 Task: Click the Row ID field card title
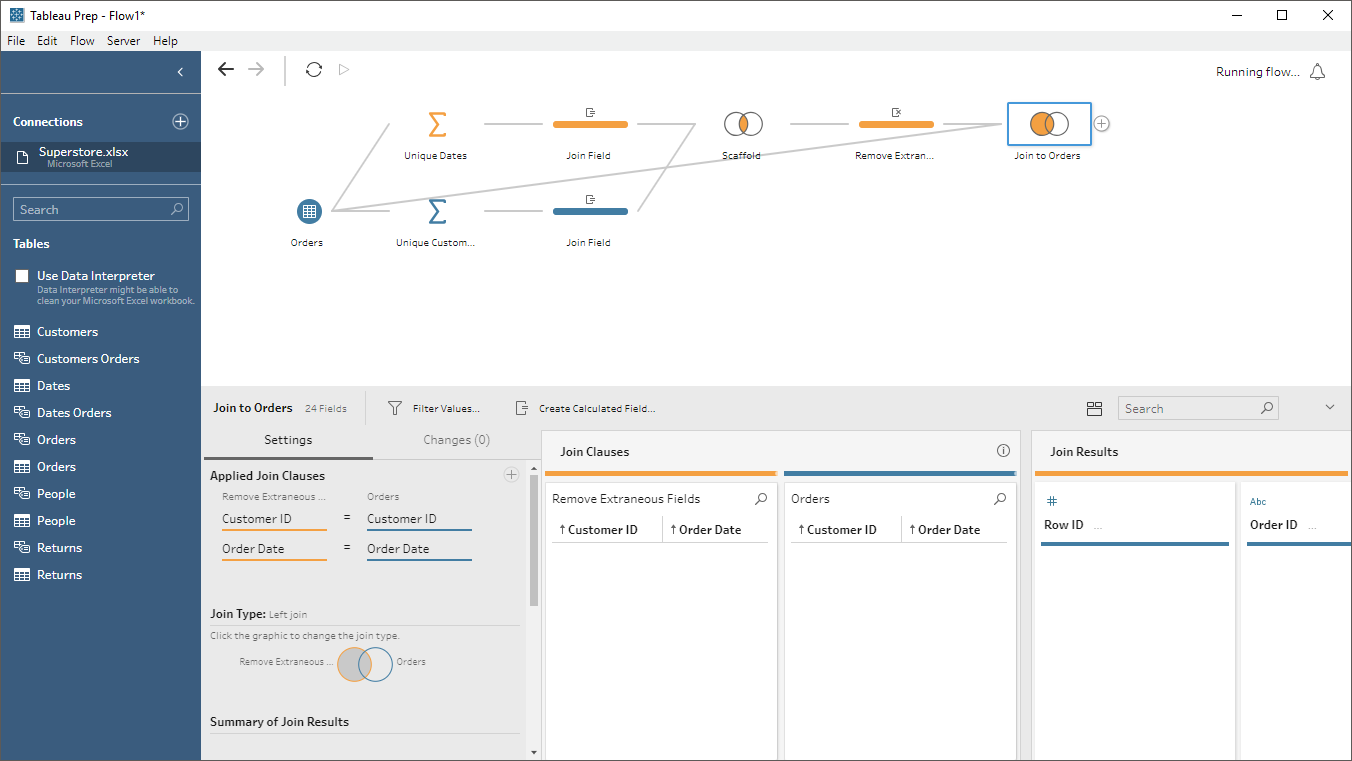coord(1063,525)
